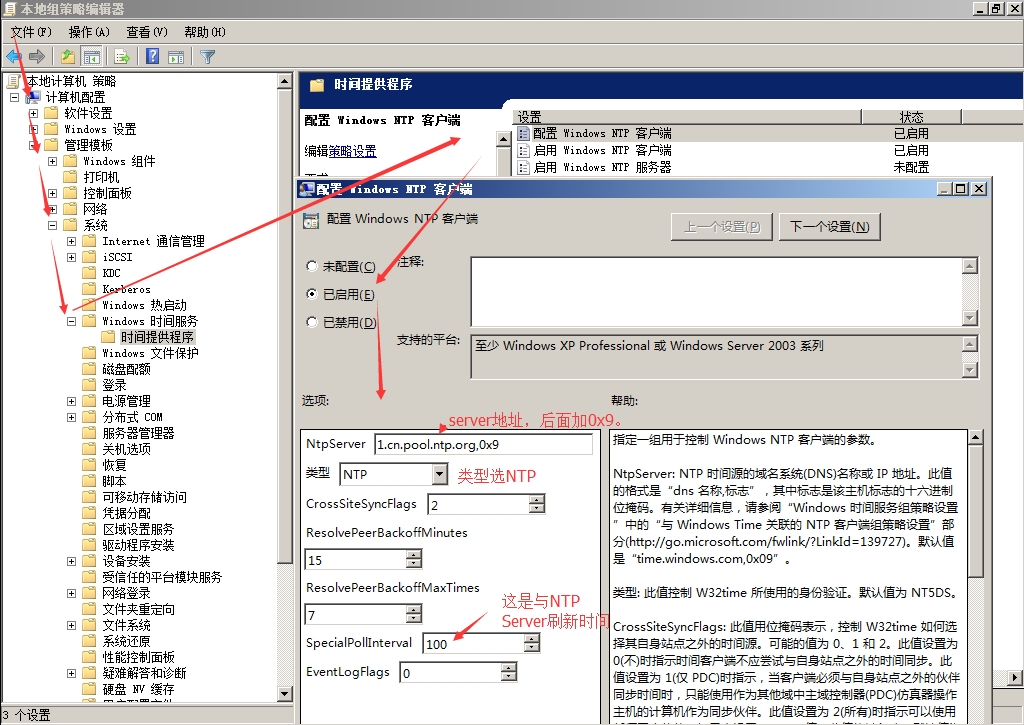Select the 未配置 radio button
1024x725 pixels.
pyautogui.click(x=312, y=266)
